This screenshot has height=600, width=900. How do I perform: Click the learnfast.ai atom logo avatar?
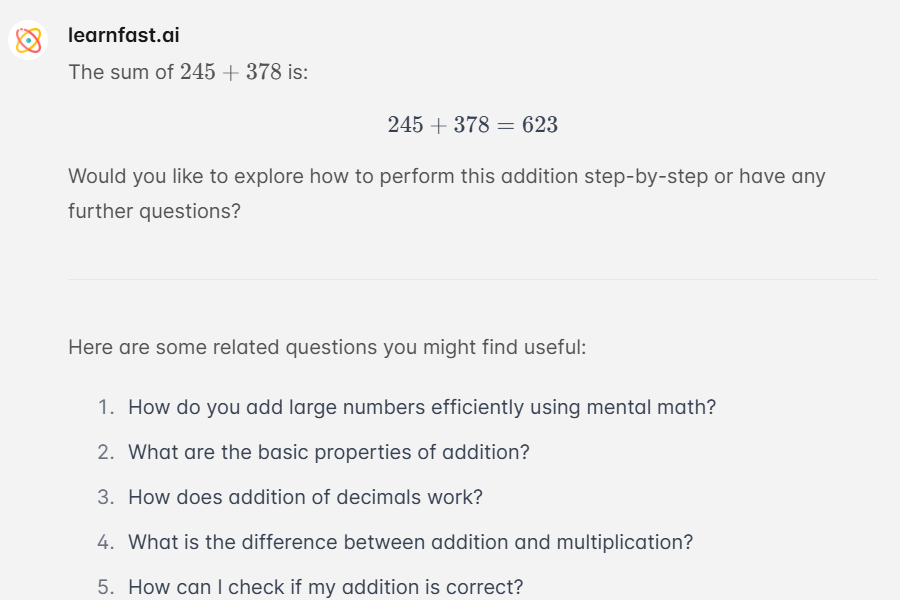[28, 40]
